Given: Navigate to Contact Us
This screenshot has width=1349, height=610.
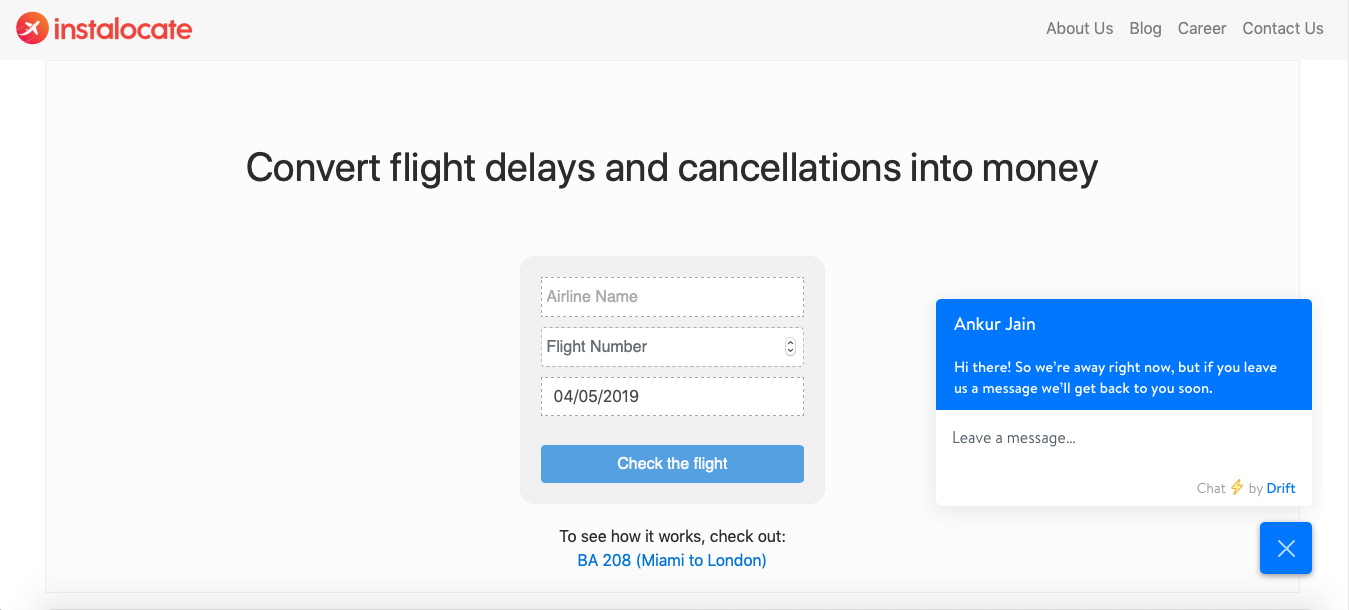Looking at the screenshot, I should (x=1282, y=29).
